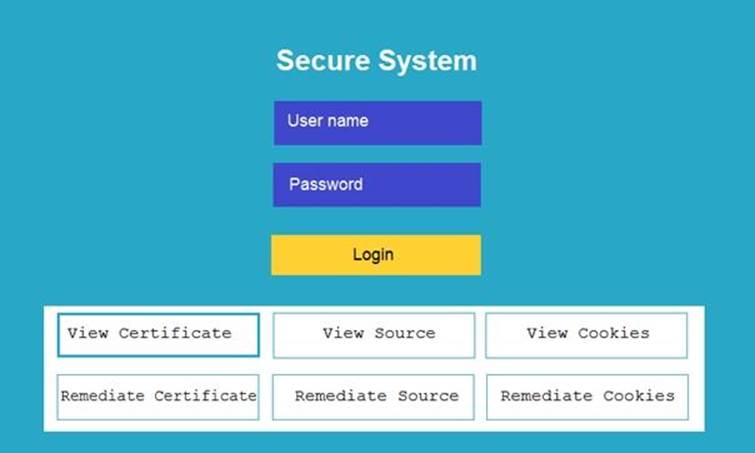Click the Secure System title text
Screen dimensions: 755x453
(x=376, y=61)
